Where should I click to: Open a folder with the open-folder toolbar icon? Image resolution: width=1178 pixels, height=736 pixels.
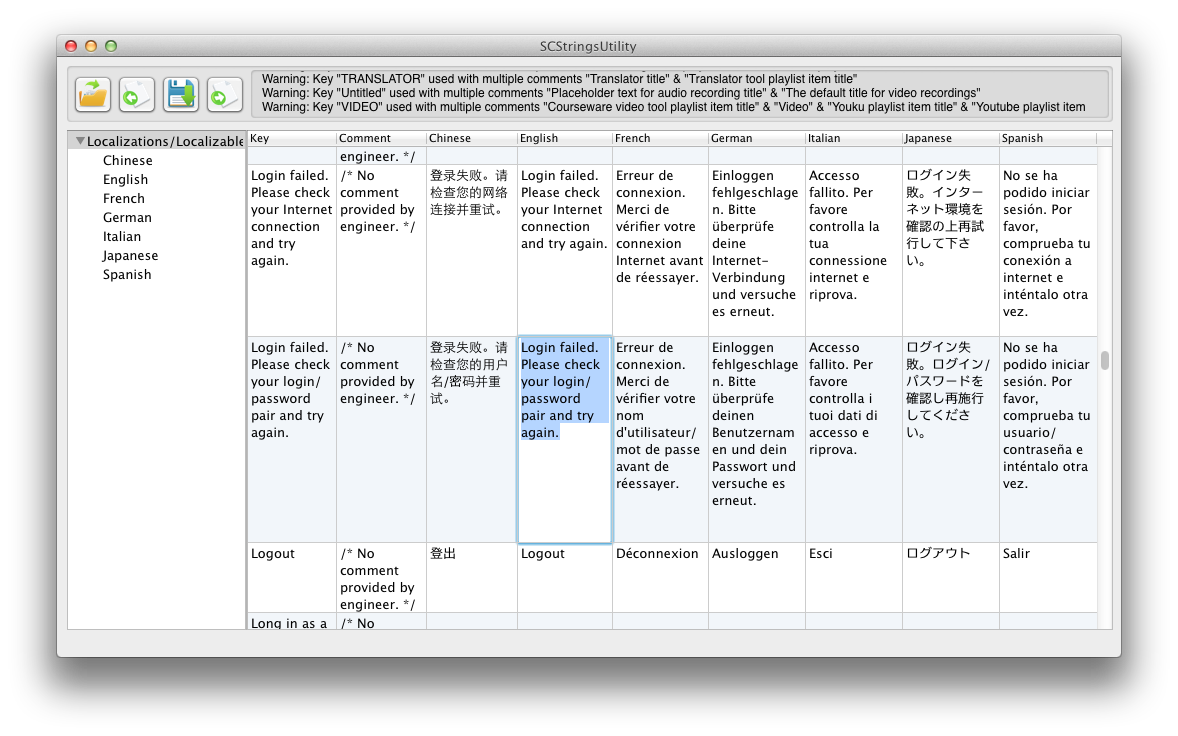93,95
